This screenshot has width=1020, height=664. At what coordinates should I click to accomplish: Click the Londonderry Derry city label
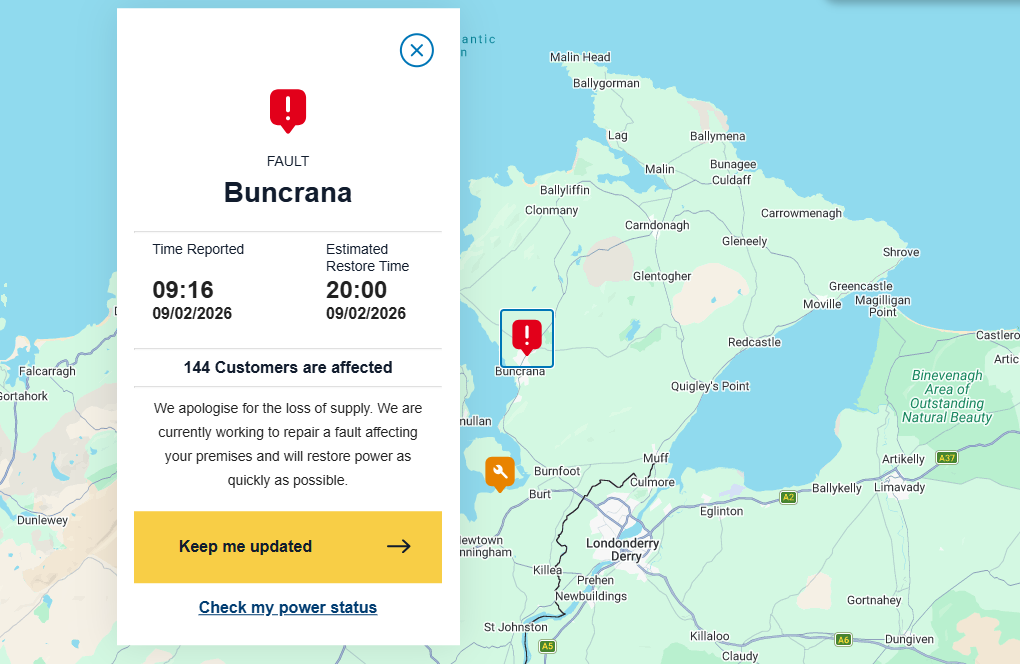(x=622, y=550)
